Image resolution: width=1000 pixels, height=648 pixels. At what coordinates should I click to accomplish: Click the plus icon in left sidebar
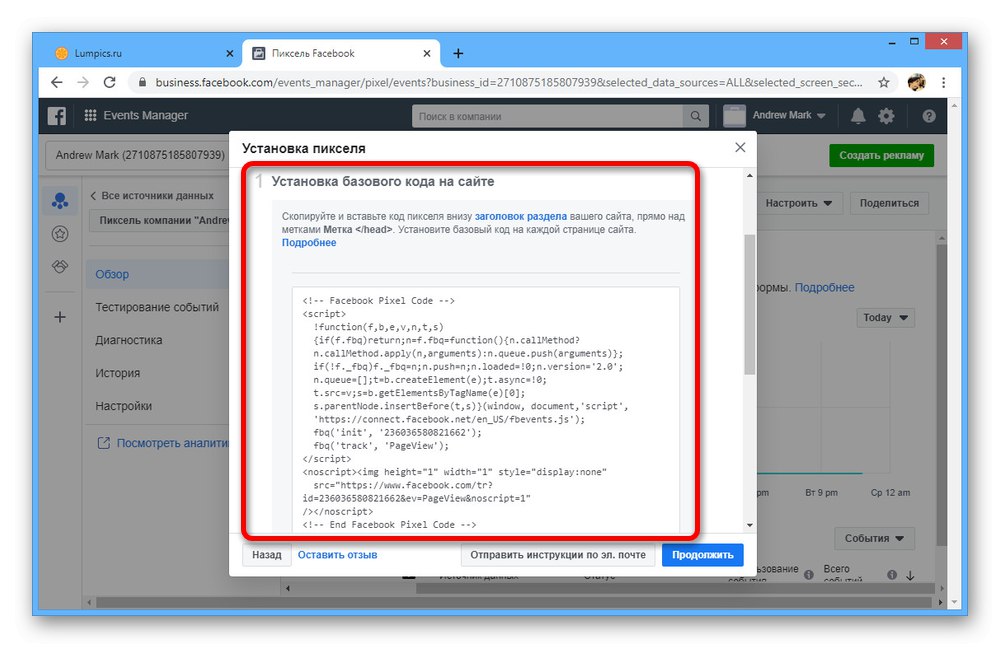[60, 317]
